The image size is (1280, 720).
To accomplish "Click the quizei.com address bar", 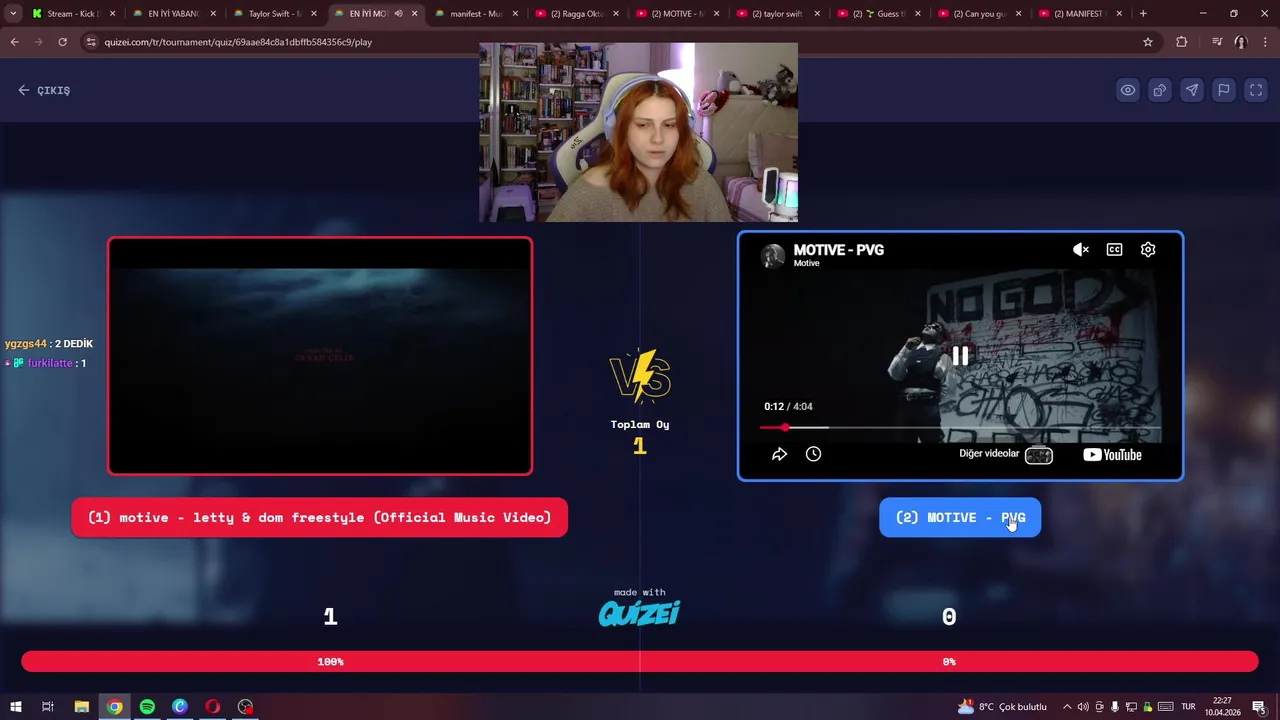I will 620,42.
